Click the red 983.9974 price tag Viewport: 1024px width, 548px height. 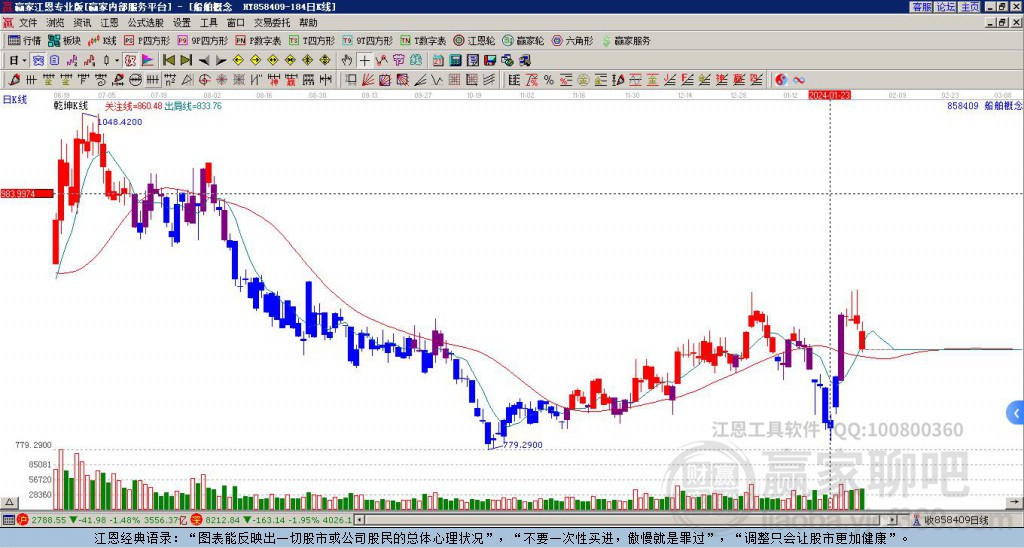tap(27, 193)
